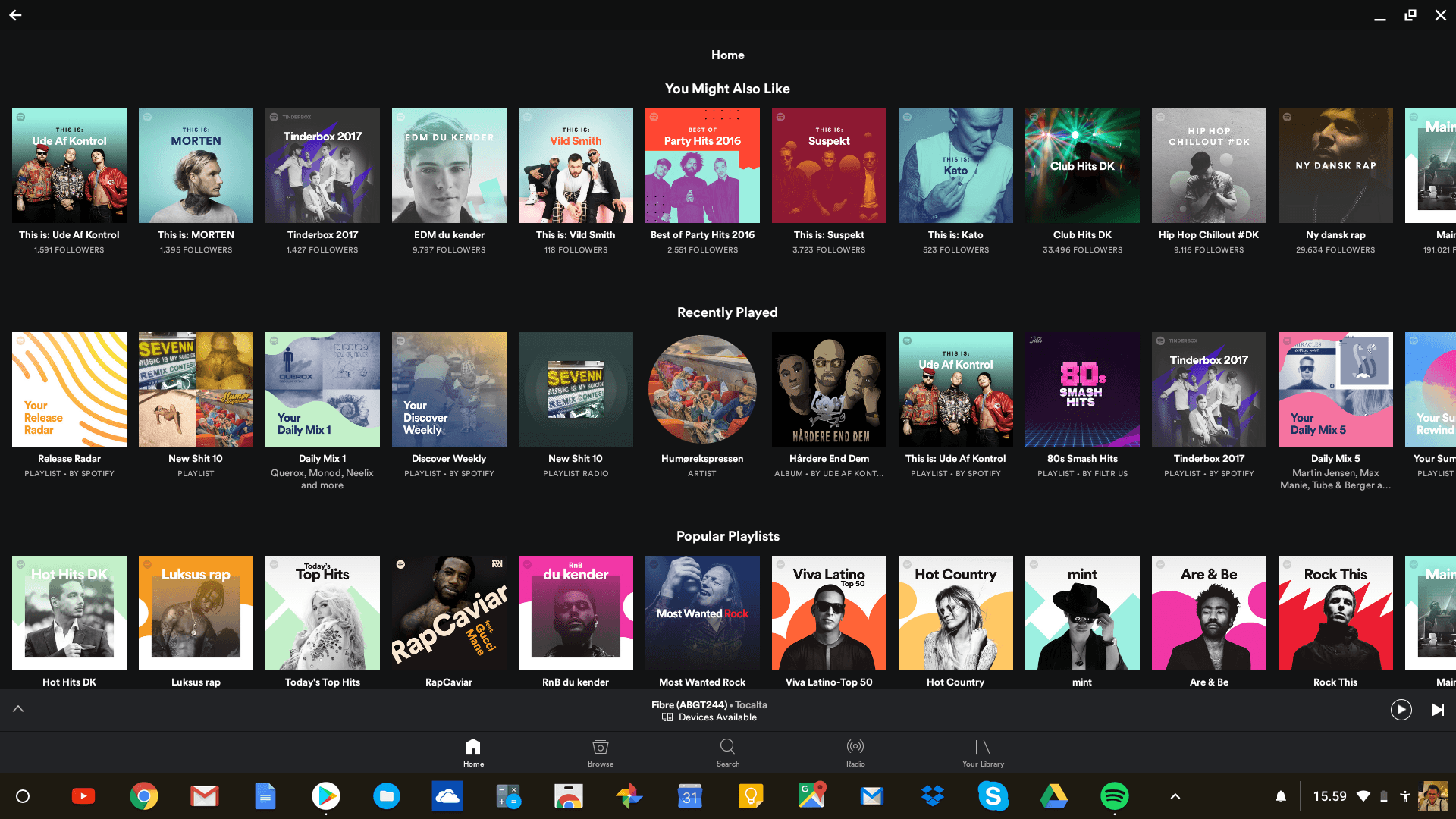Open Gmail from the shelf
Screen dimensions: 1456x819
[205, 796]
